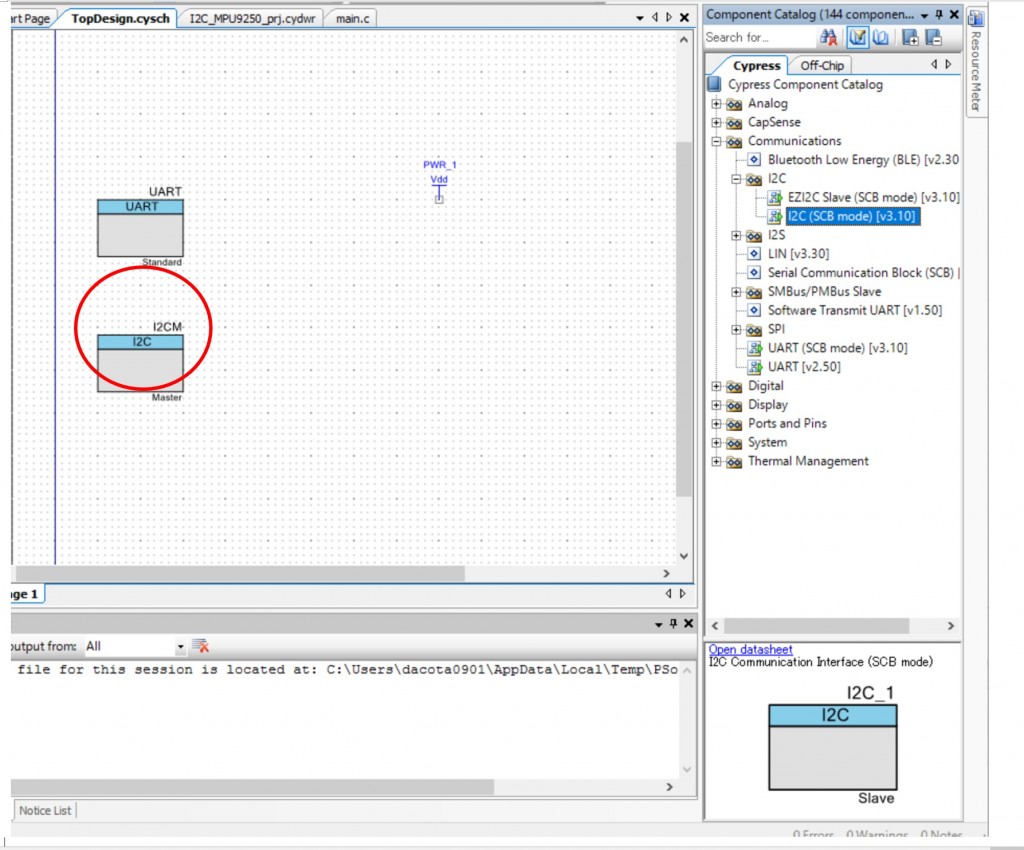Select the Page 1 schematic sheet tab
The image size is (1024, 850).
(25, 594)
